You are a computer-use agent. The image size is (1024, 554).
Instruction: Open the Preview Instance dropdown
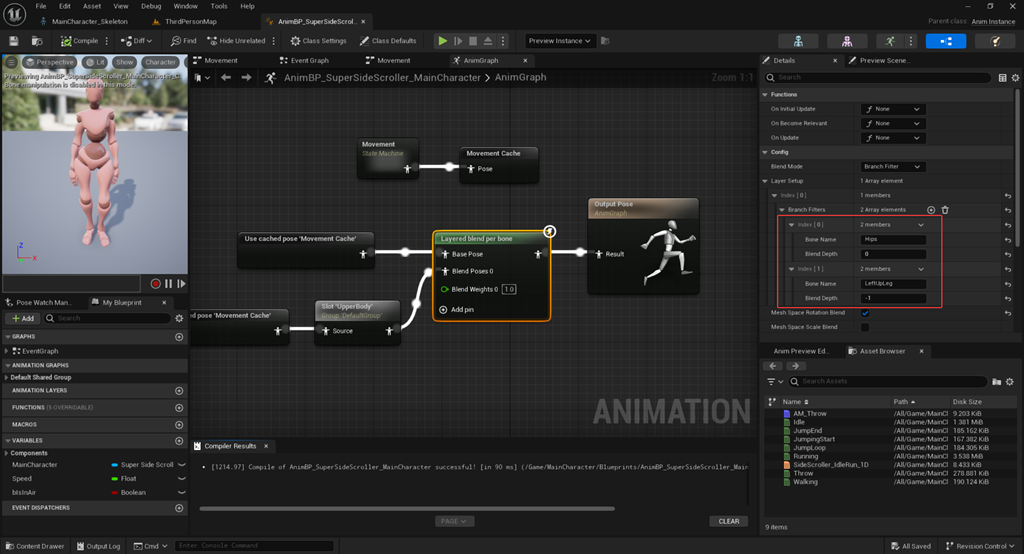[560, 41]
